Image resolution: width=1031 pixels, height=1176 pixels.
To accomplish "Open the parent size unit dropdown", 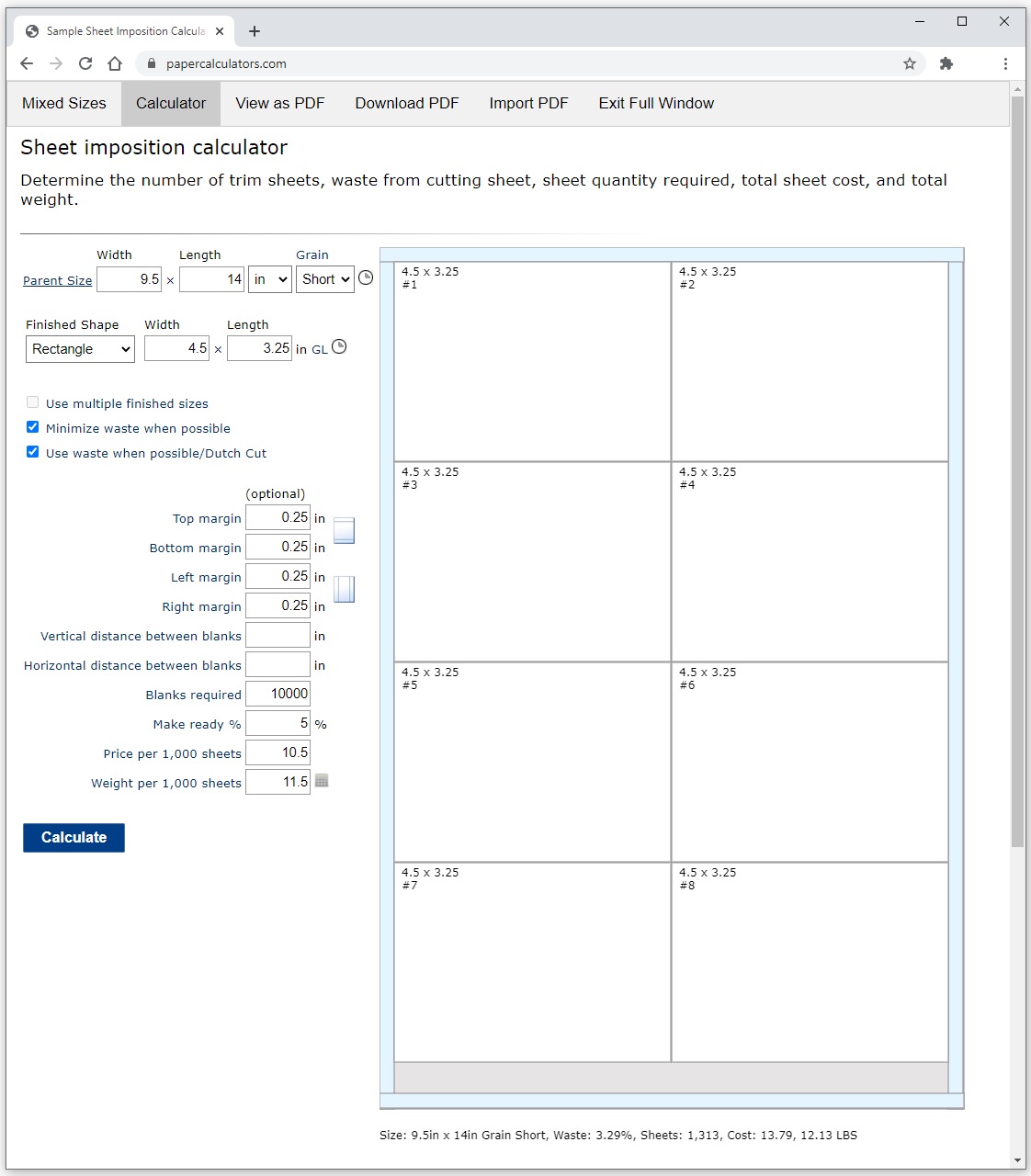I will 270,279.
